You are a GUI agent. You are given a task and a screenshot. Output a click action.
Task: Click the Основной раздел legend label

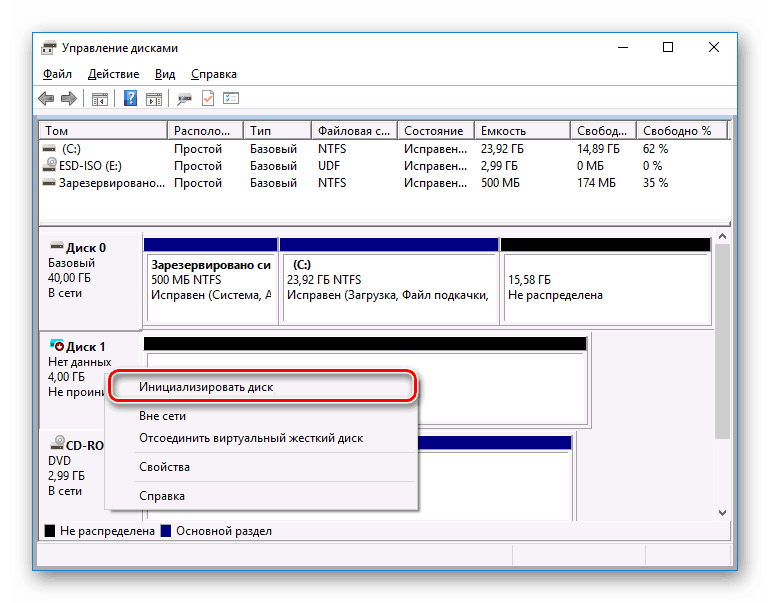(x=224, y=531)
